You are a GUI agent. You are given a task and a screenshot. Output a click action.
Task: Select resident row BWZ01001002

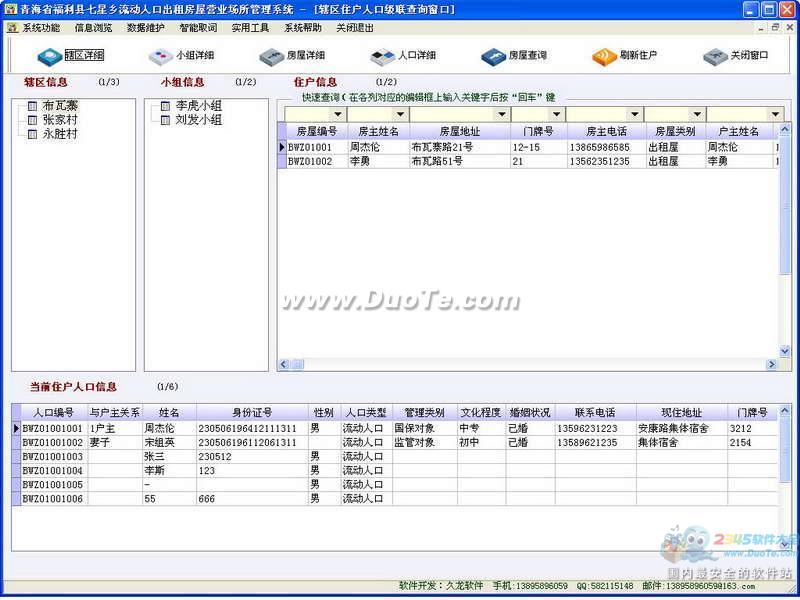pos(395,442)
